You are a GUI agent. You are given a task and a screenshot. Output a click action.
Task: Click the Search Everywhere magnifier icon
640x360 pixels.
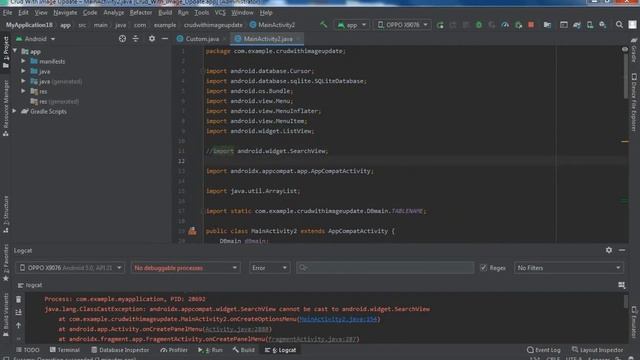point(619,25)
